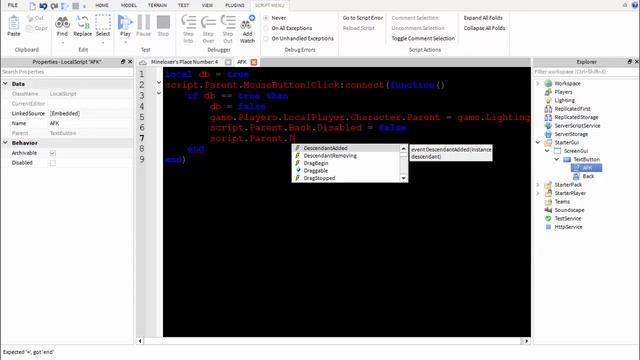The image size is (640, 360).
Task: Open the FILE menu
Action: coord(13,5)
